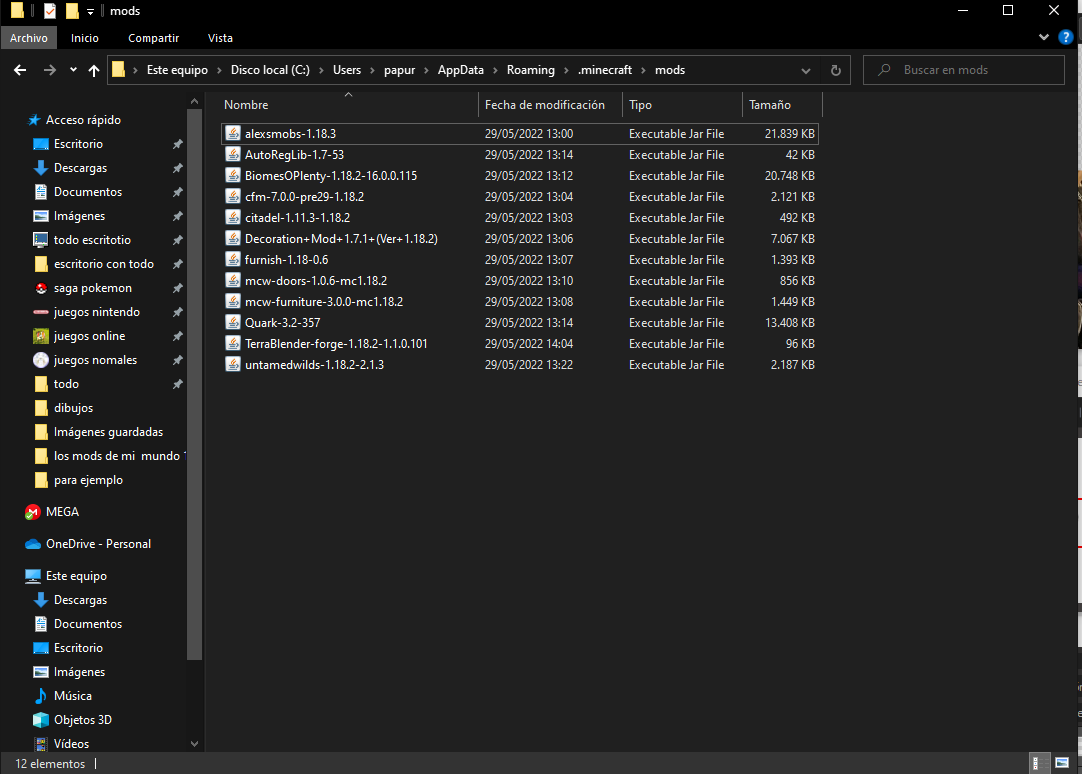The width and height of the screenshot is (1082, 774).
Task: Select untamedwilds-1.18.2-2.1.3 file name
Action: [314, 365]
